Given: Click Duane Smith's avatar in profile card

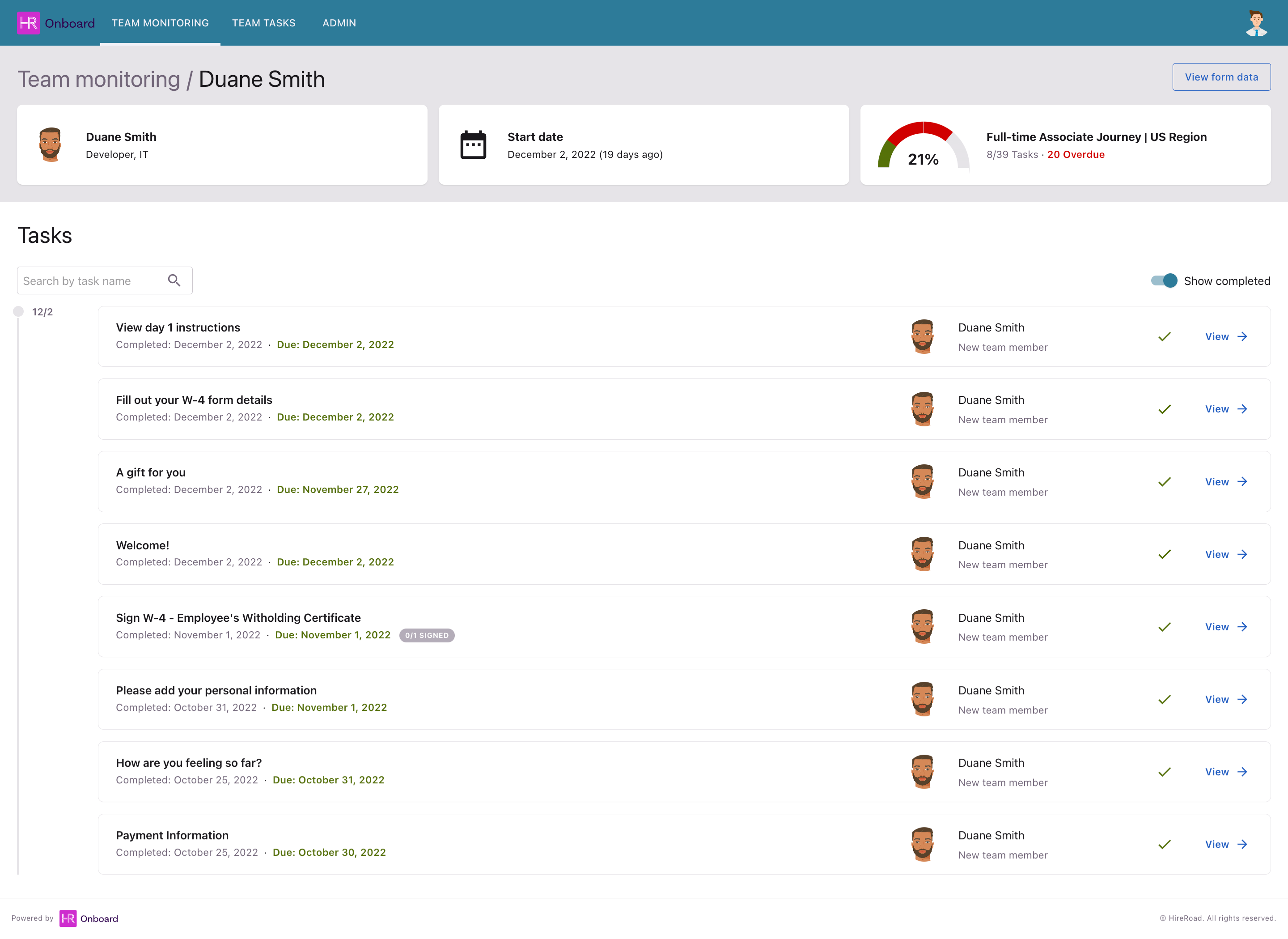Looking at the screenshot, I should [51, 145].
